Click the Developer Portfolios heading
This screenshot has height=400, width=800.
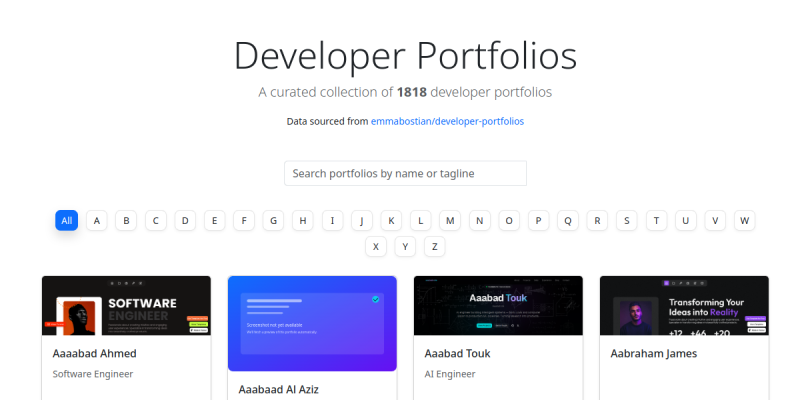tap(405, 55)
